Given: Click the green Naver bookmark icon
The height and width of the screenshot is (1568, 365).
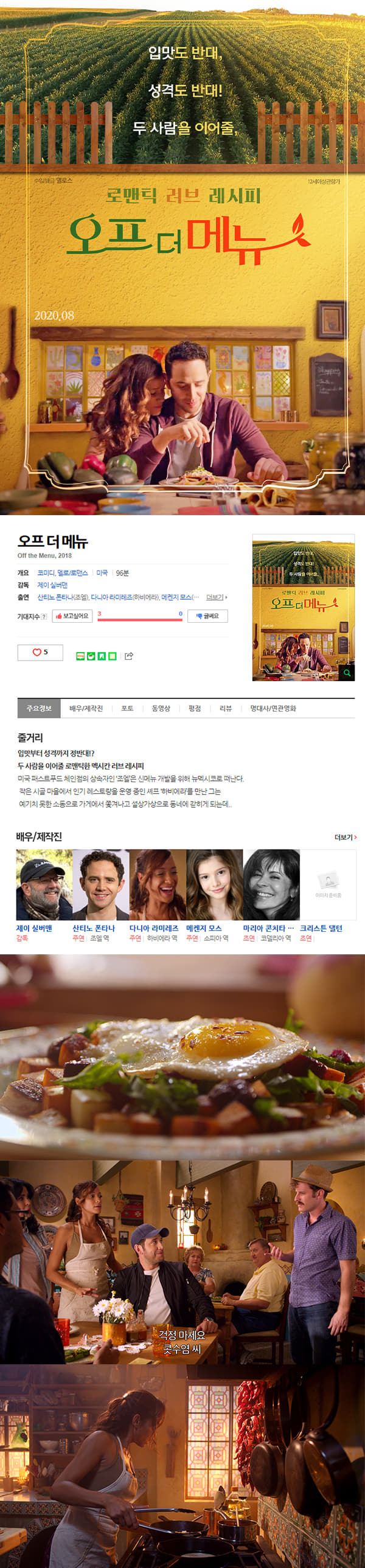Looking at the screenshot, I should pos(102,656).
